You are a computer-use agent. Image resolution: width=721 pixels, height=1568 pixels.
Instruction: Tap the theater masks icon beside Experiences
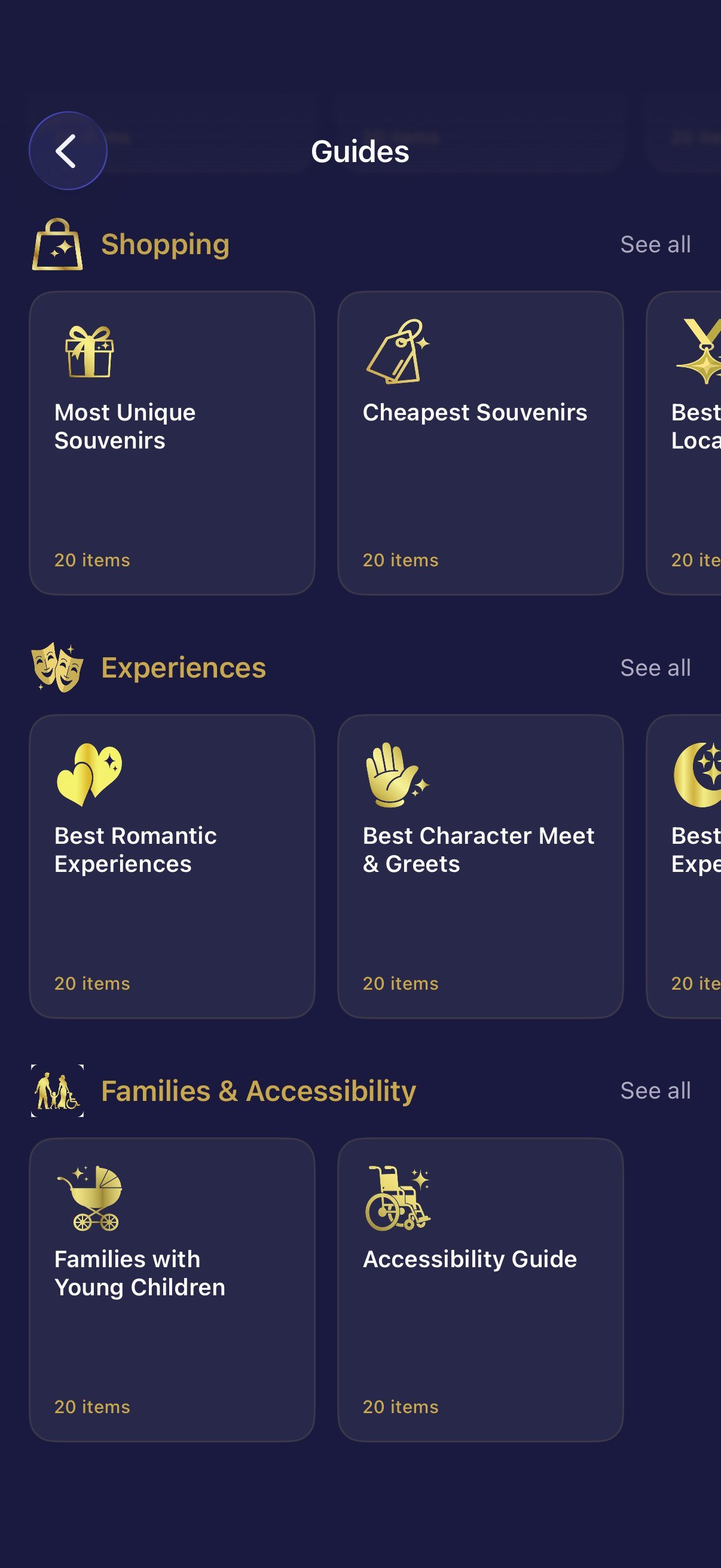[x=58, y=667]
